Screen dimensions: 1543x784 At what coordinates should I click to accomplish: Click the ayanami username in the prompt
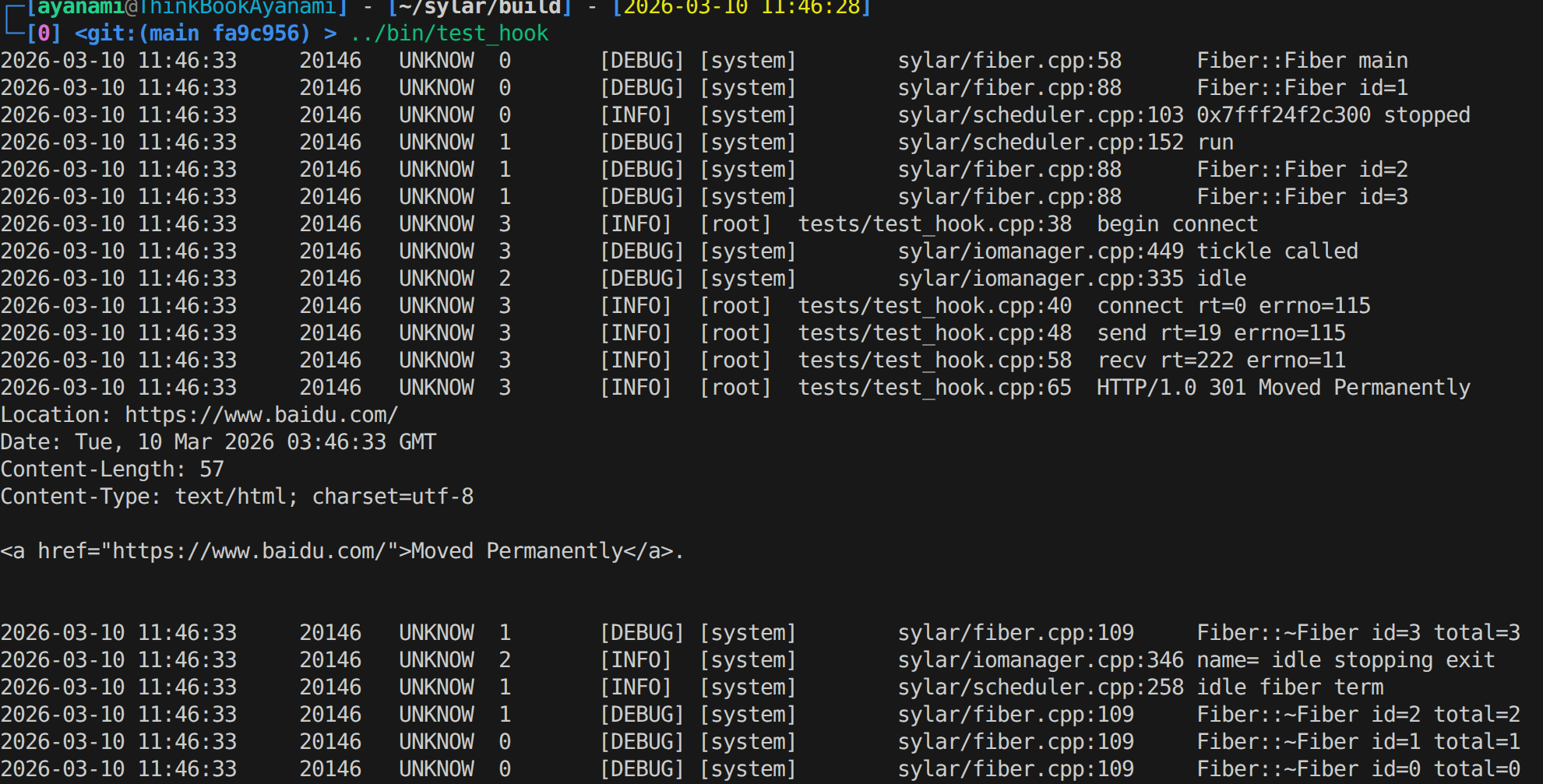(x=80, y=8)
